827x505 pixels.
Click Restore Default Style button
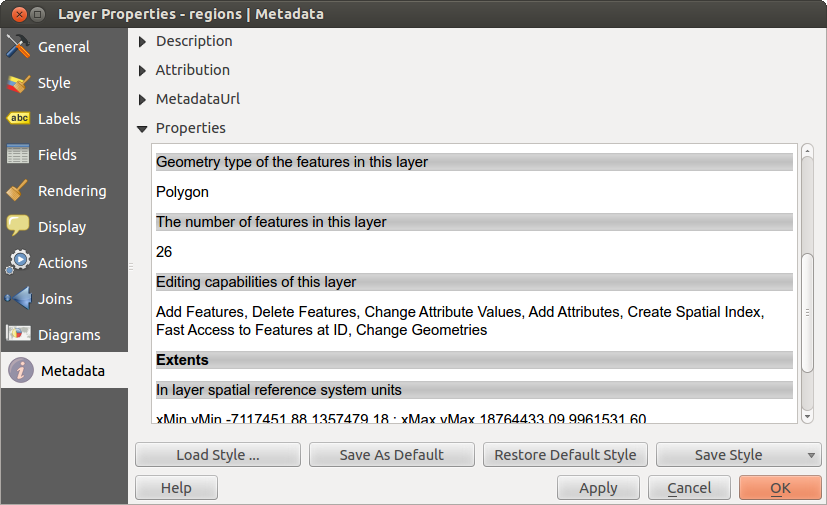pyautogui.click(x=565, y=455)
